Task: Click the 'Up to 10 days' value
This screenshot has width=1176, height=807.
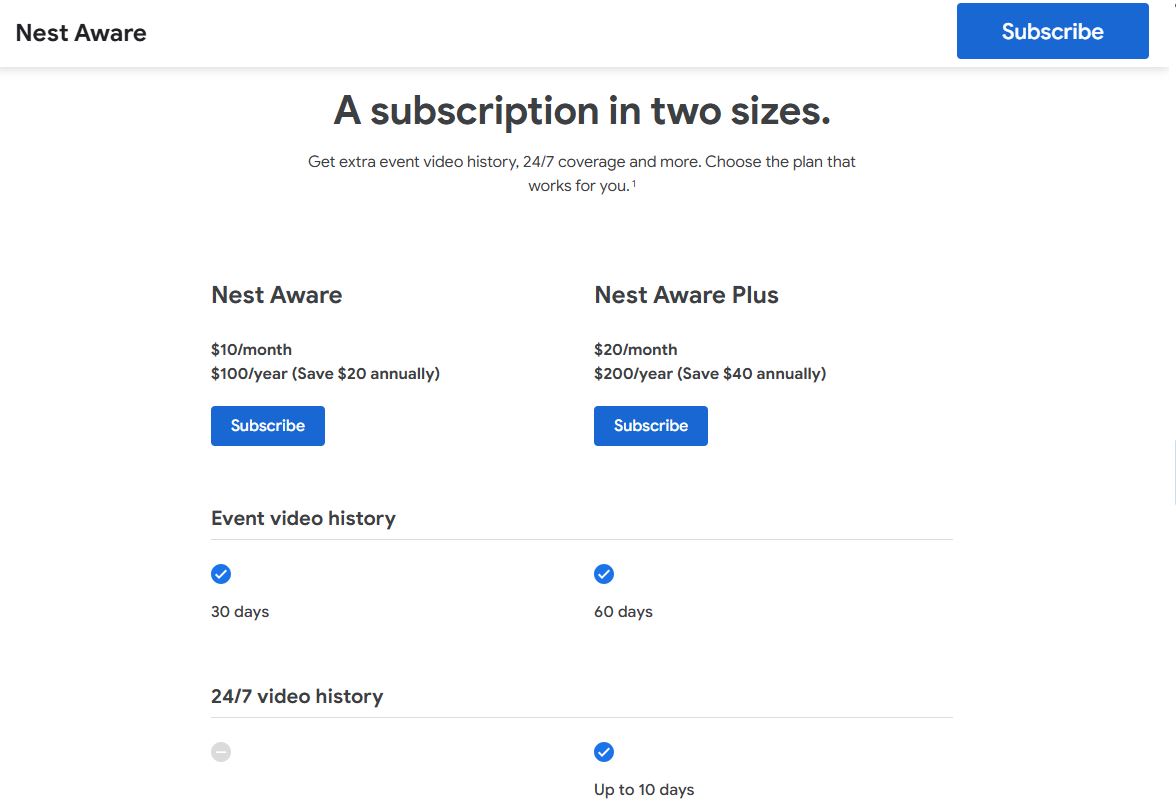Action: (x=644, y=789)
